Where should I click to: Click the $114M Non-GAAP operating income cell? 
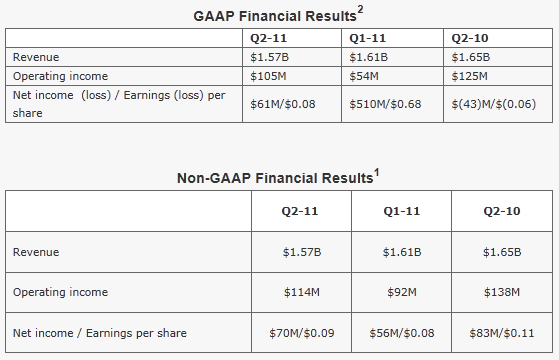[x=302, y=292]
